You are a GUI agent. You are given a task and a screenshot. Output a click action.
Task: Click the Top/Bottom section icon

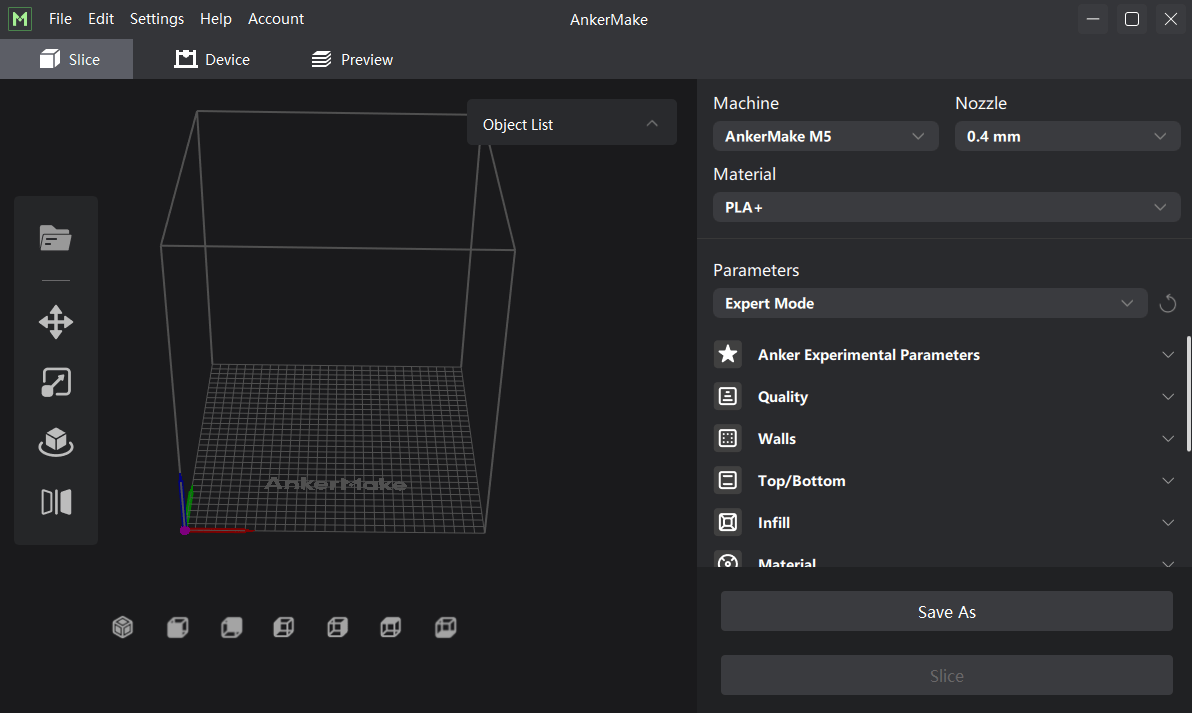[728, 480]
